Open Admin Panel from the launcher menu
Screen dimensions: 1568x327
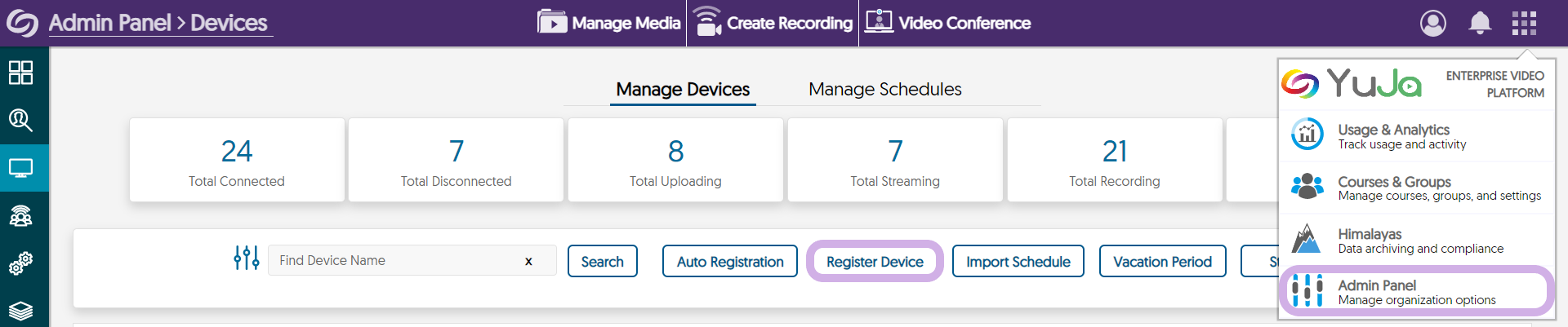pos(1416,291)
